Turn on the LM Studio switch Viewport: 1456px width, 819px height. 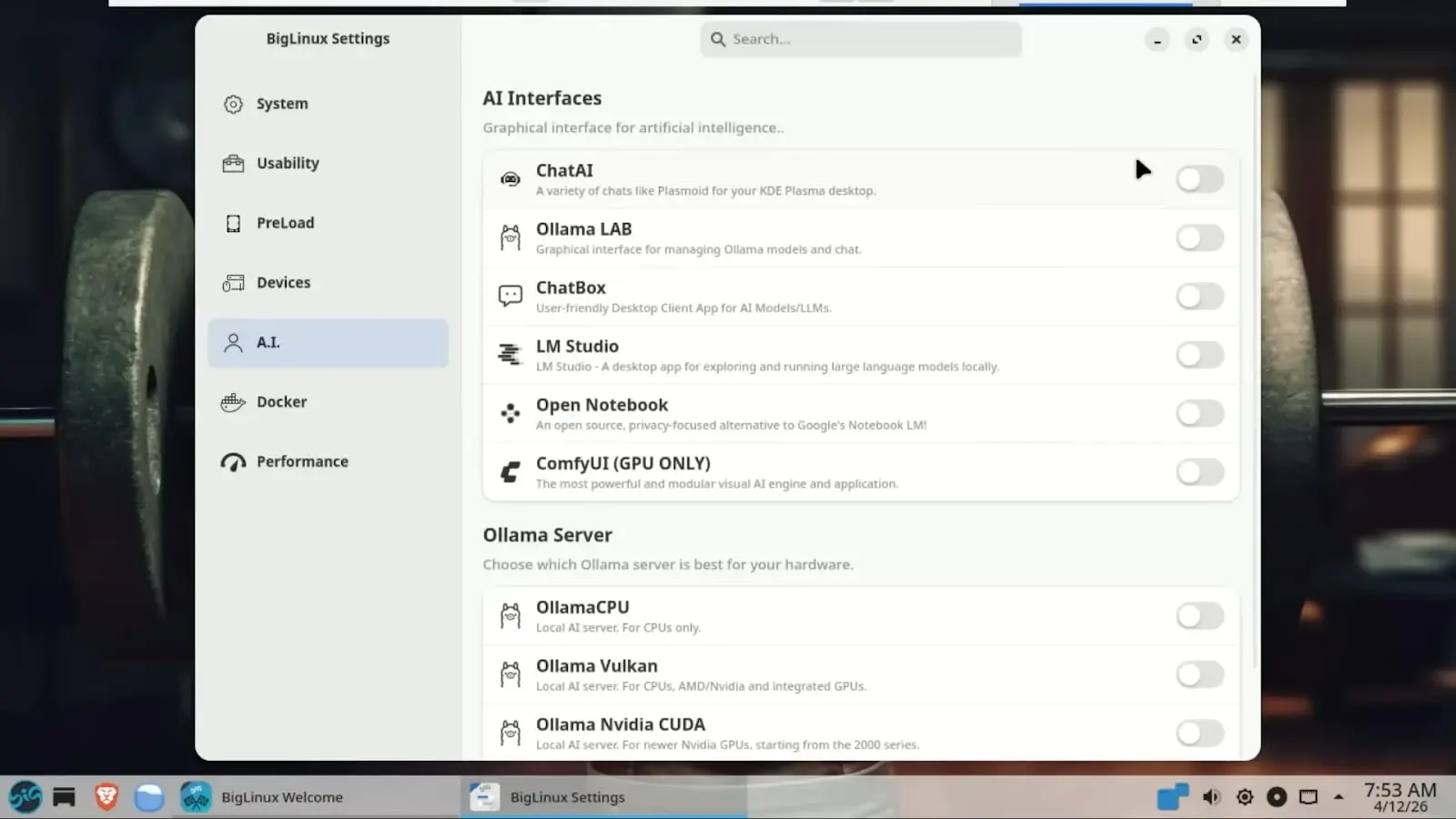pyautogui.click(x=1199, y=355)
